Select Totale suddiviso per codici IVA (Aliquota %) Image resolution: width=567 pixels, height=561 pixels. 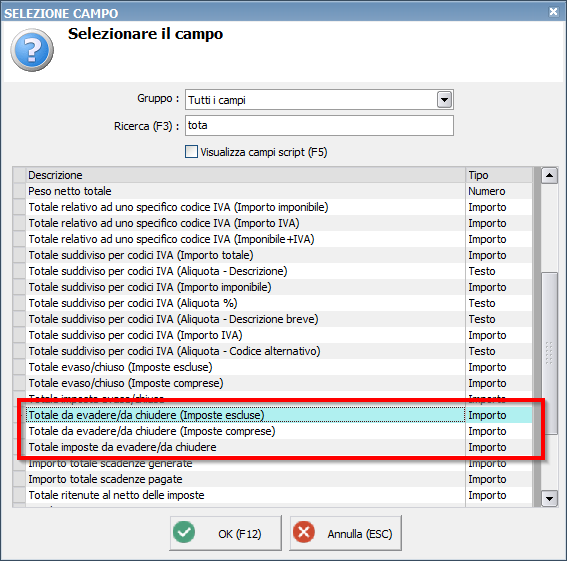point(272,303)
